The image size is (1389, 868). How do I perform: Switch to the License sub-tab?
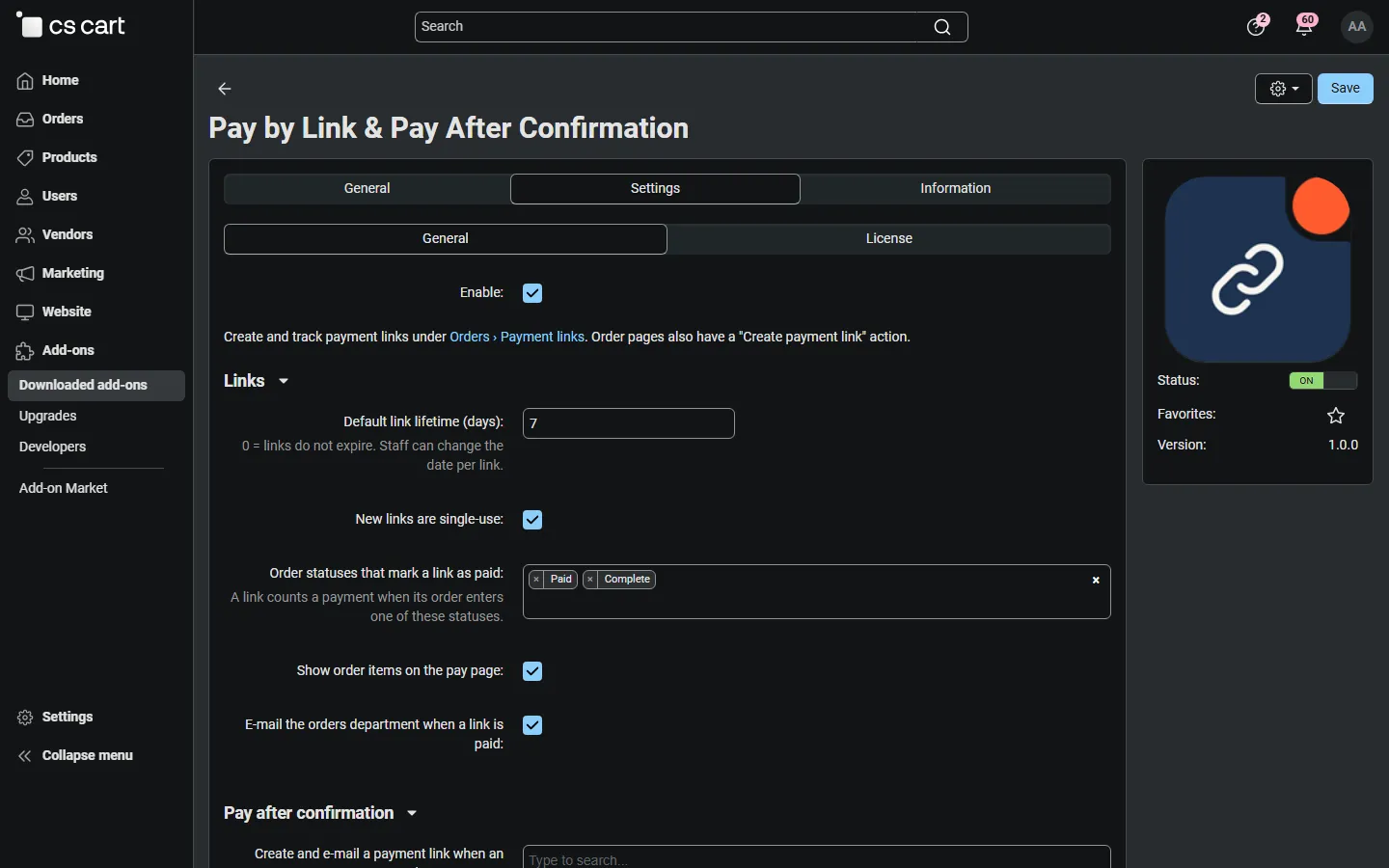point(889,239)
